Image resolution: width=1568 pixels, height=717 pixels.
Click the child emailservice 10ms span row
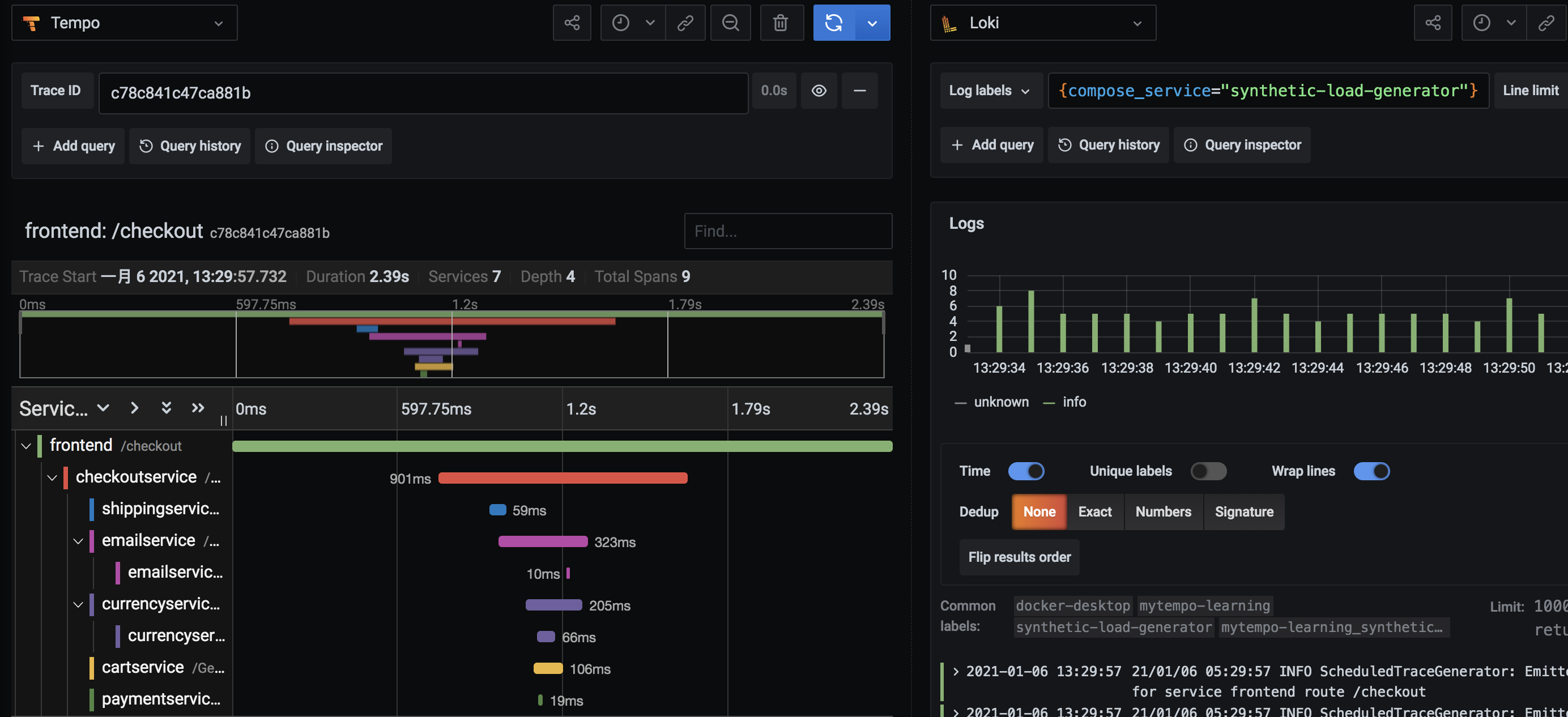point(175,573)
